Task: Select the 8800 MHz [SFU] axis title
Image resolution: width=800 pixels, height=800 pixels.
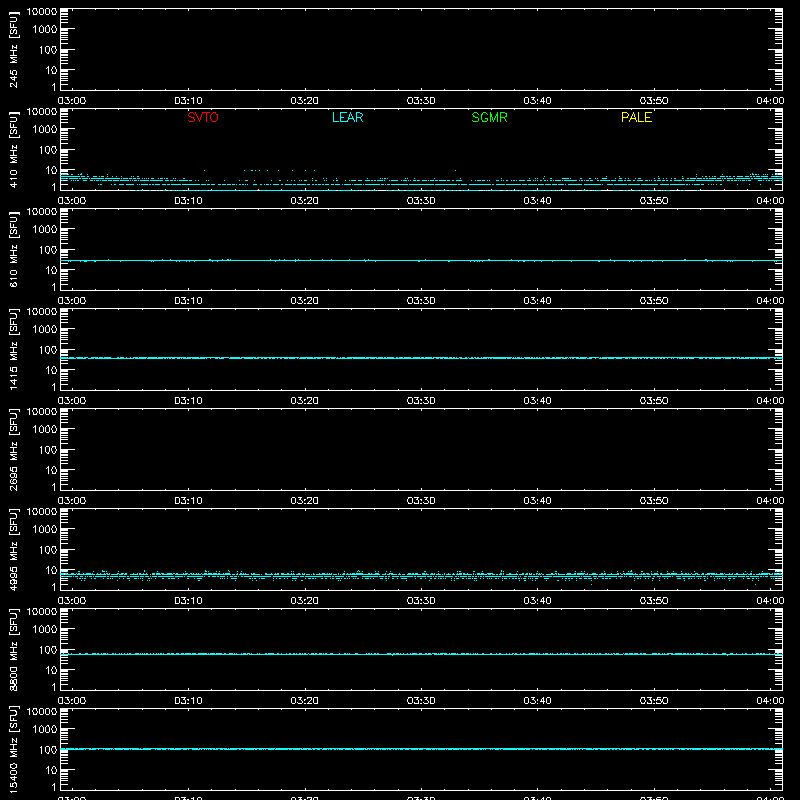Action: click(x=13, y=650)
